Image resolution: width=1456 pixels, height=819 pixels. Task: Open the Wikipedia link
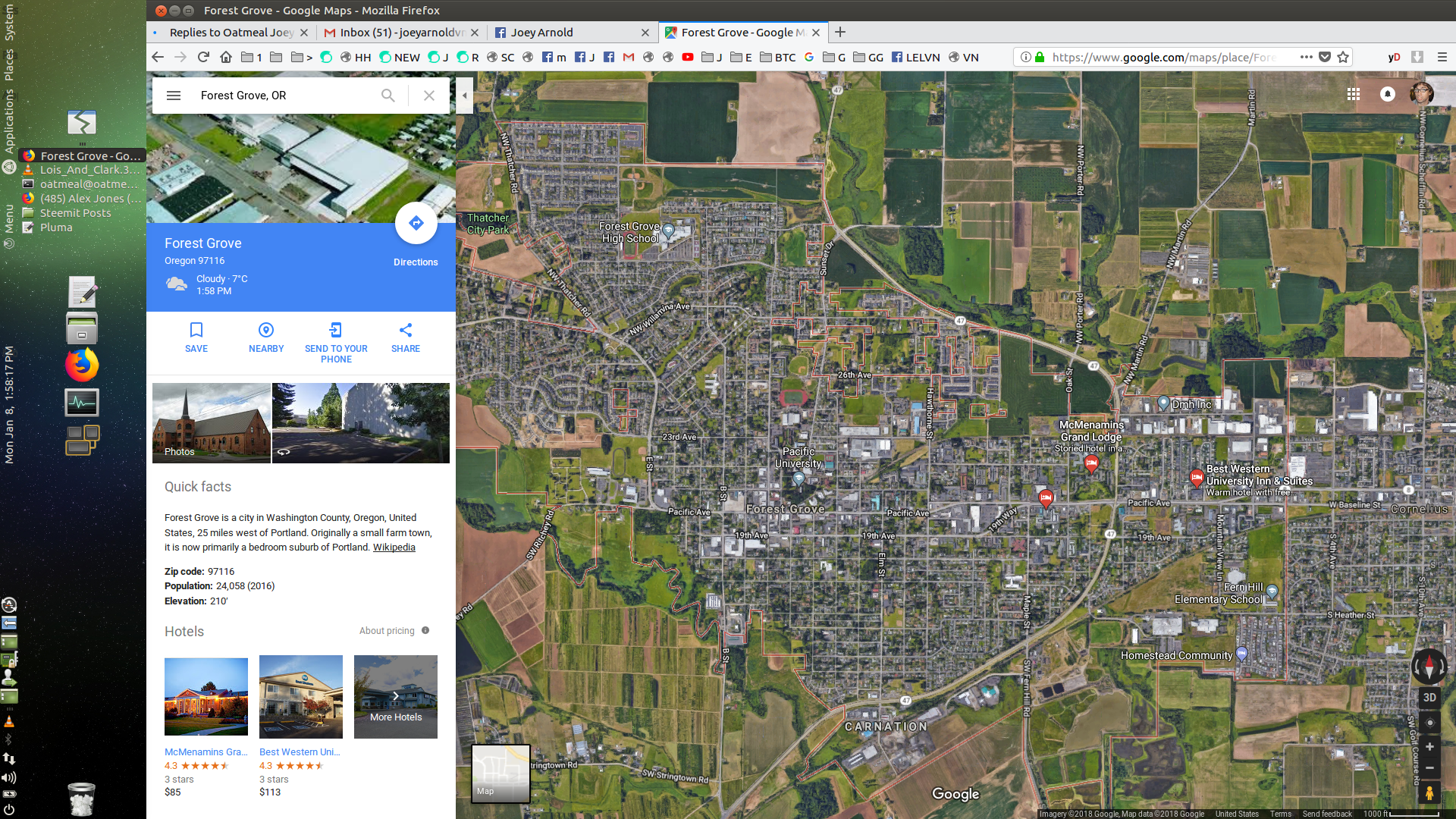tap(394, 548)
